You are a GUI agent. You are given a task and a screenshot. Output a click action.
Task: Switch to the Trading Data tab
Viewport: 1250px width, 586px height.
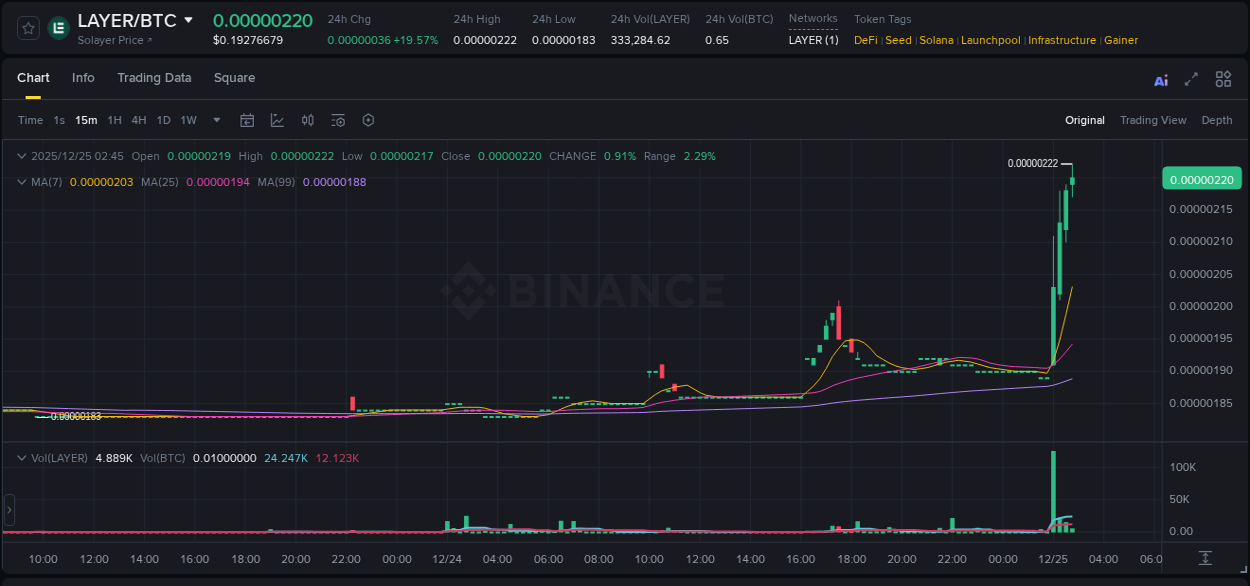click(x=154, y=78)
